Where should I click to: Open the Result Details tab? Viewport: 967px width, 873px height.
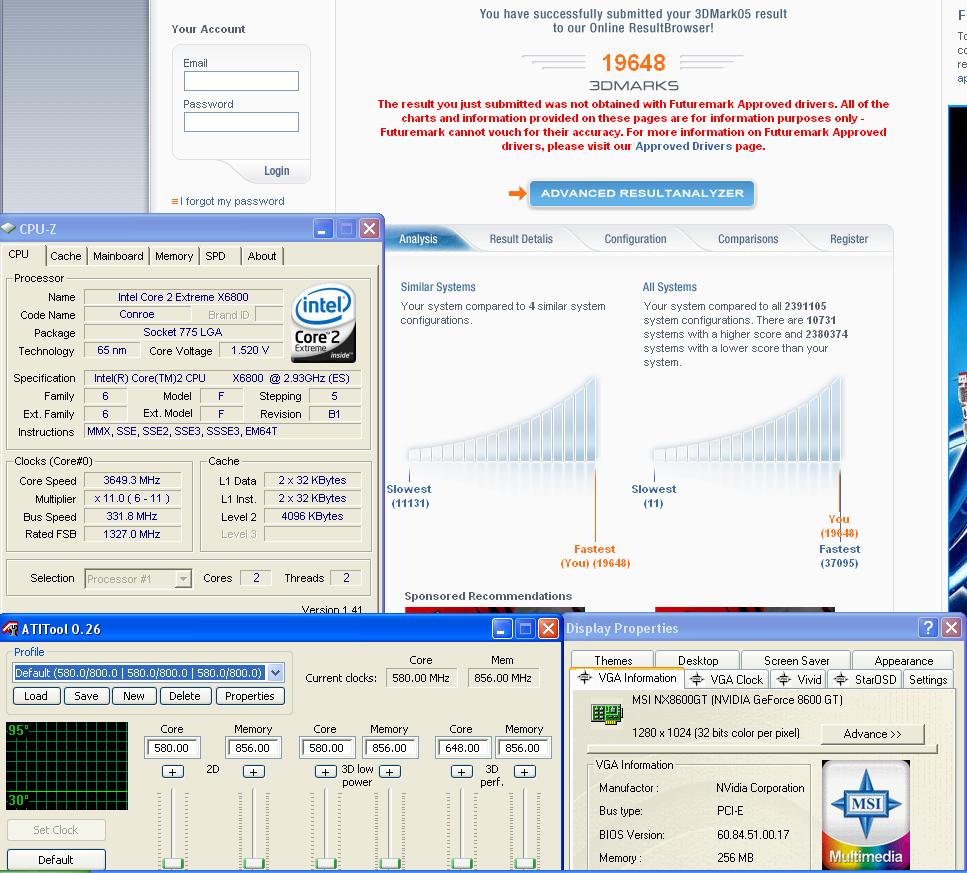pos(521,239)
